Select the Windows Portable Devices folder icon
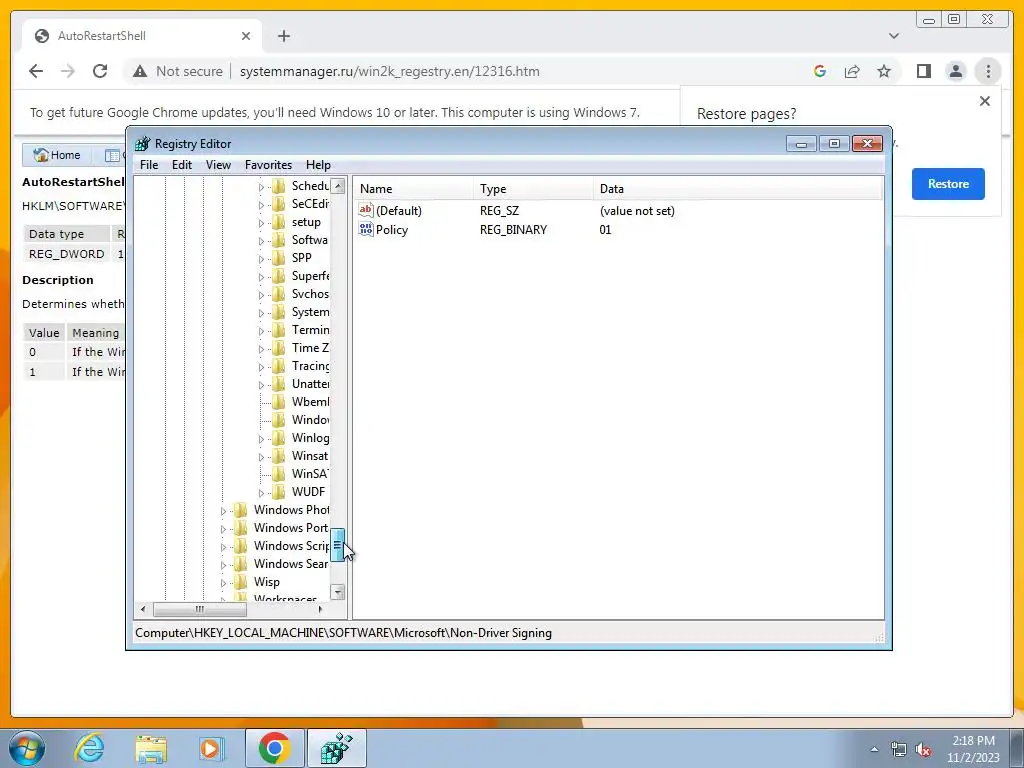This screenshot has height=768, width=1024. [241, 528]
